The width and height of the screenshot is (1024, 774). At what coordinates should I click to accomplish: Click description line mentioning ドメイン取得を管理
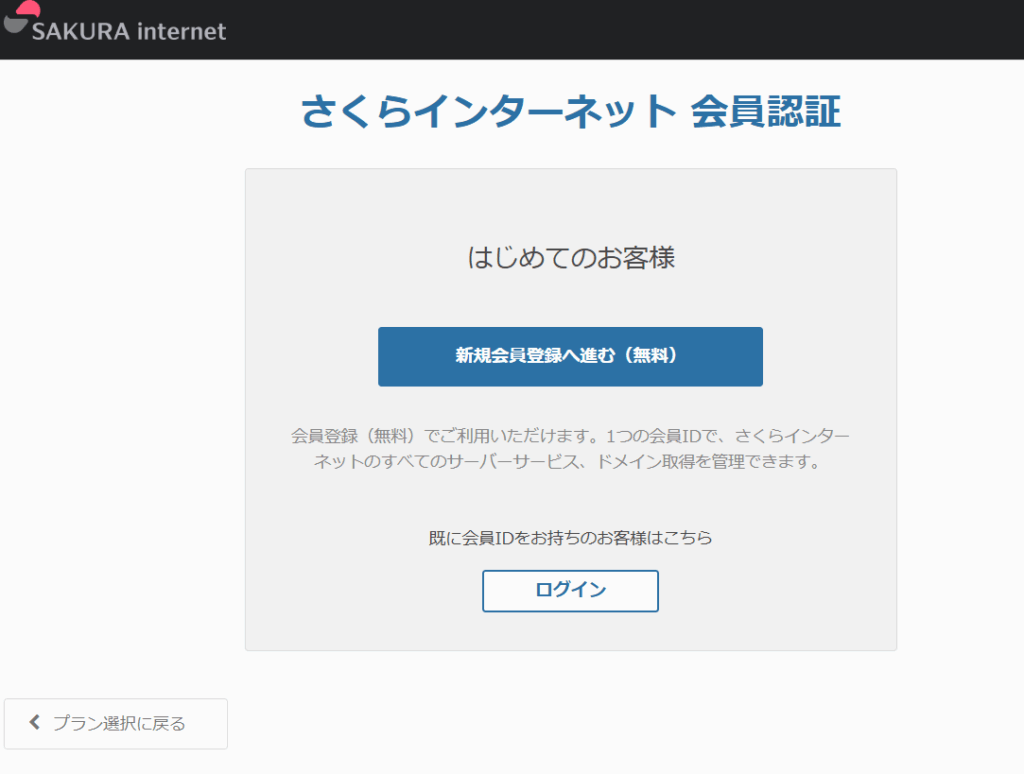570,463
